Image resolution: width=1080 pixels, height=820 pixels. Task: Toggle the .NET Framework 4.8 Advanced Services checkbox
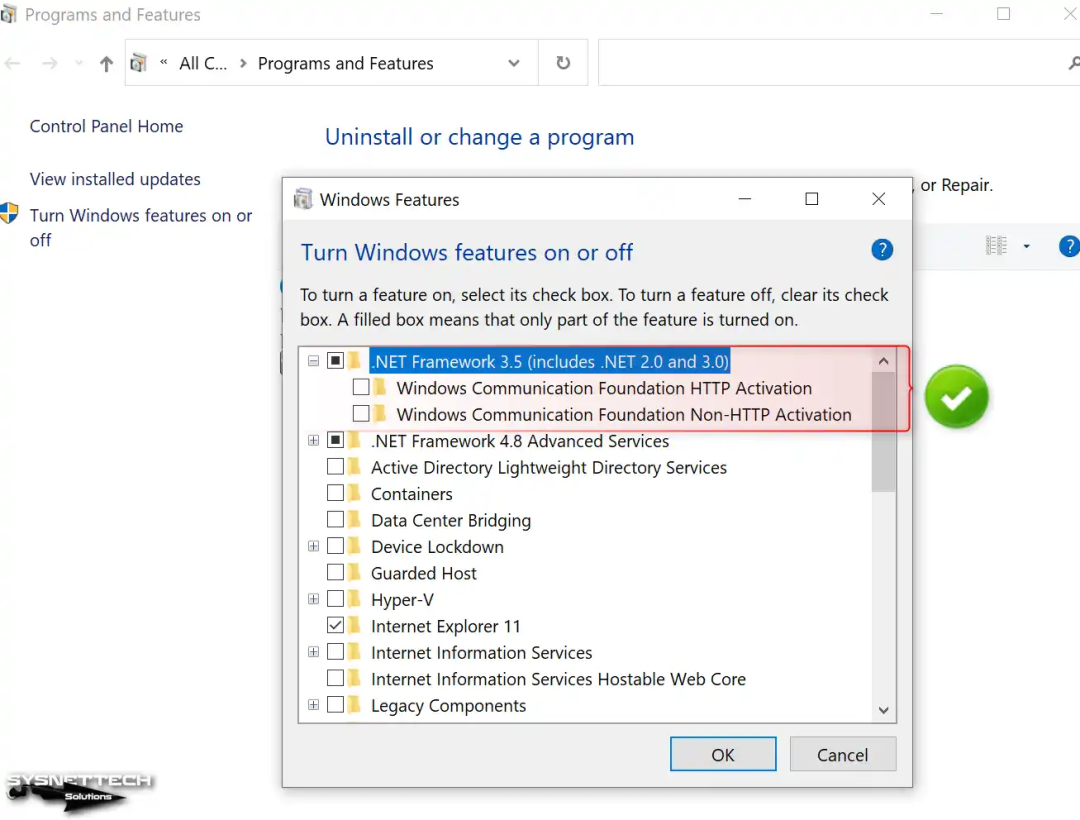pos(335,440)
